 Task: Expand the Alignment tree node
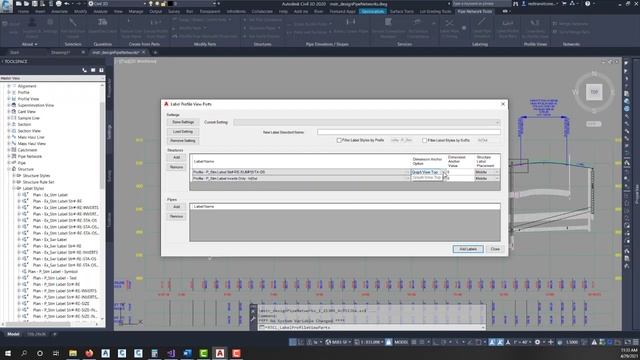9,86
